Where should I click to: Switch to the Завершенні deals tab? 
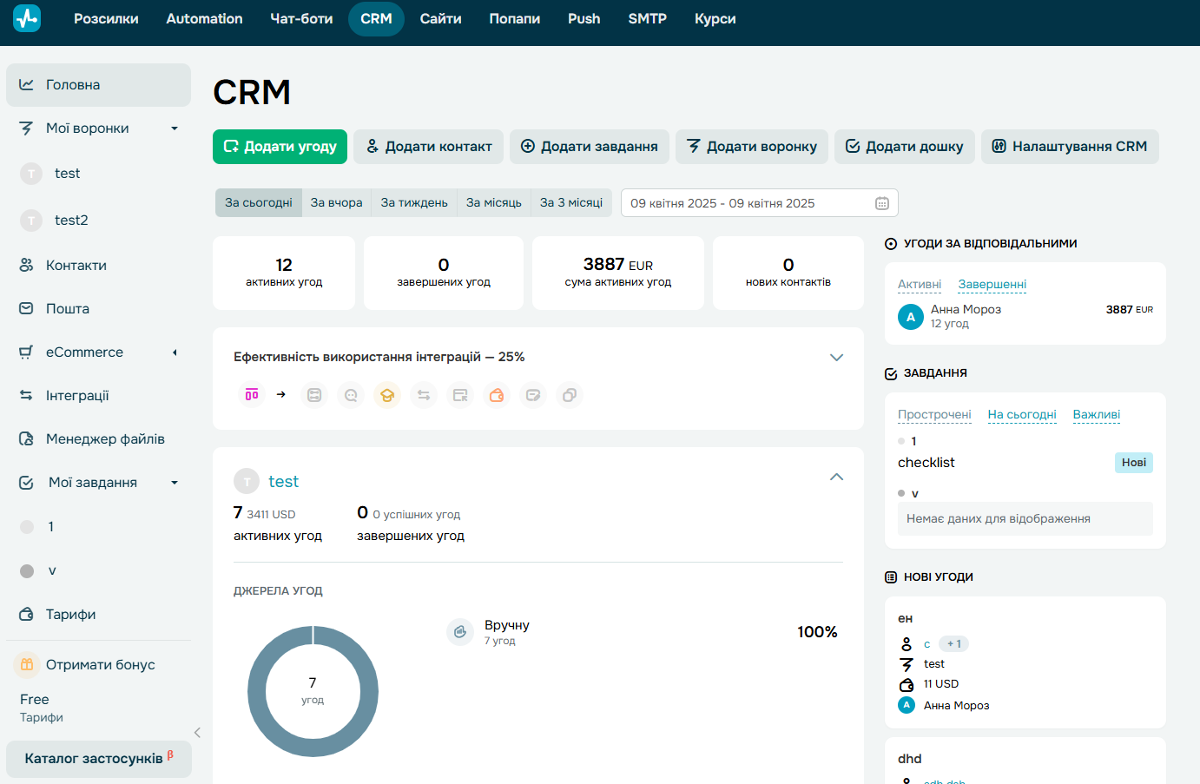(992, 284)
